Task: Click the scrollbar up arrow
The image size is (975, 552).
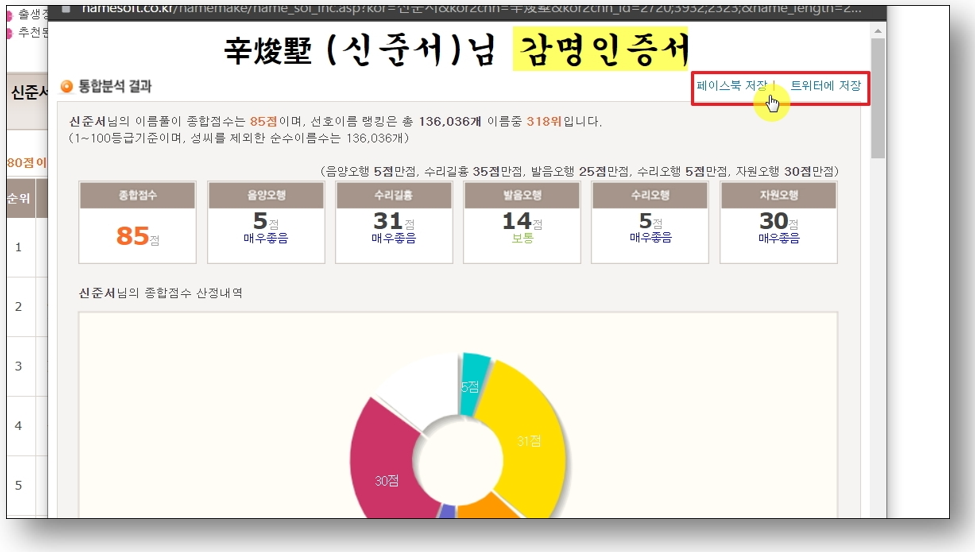Action: 877,30
